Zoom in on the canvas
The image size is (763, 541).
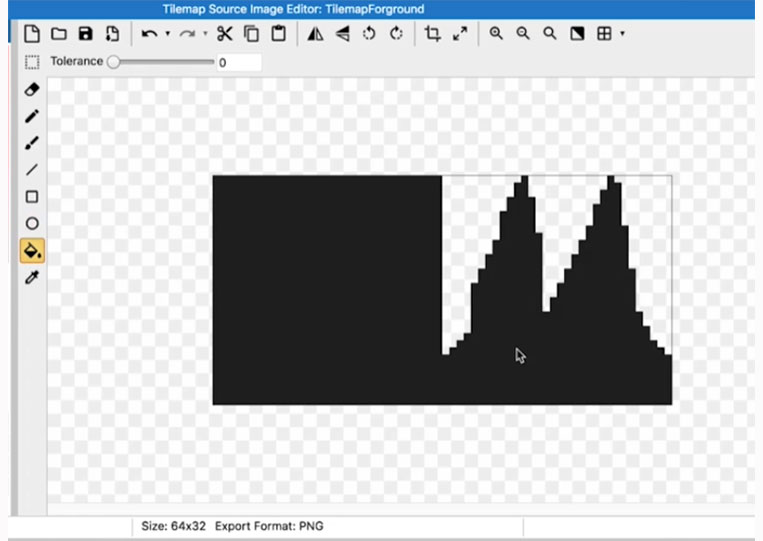pos(496,34)
